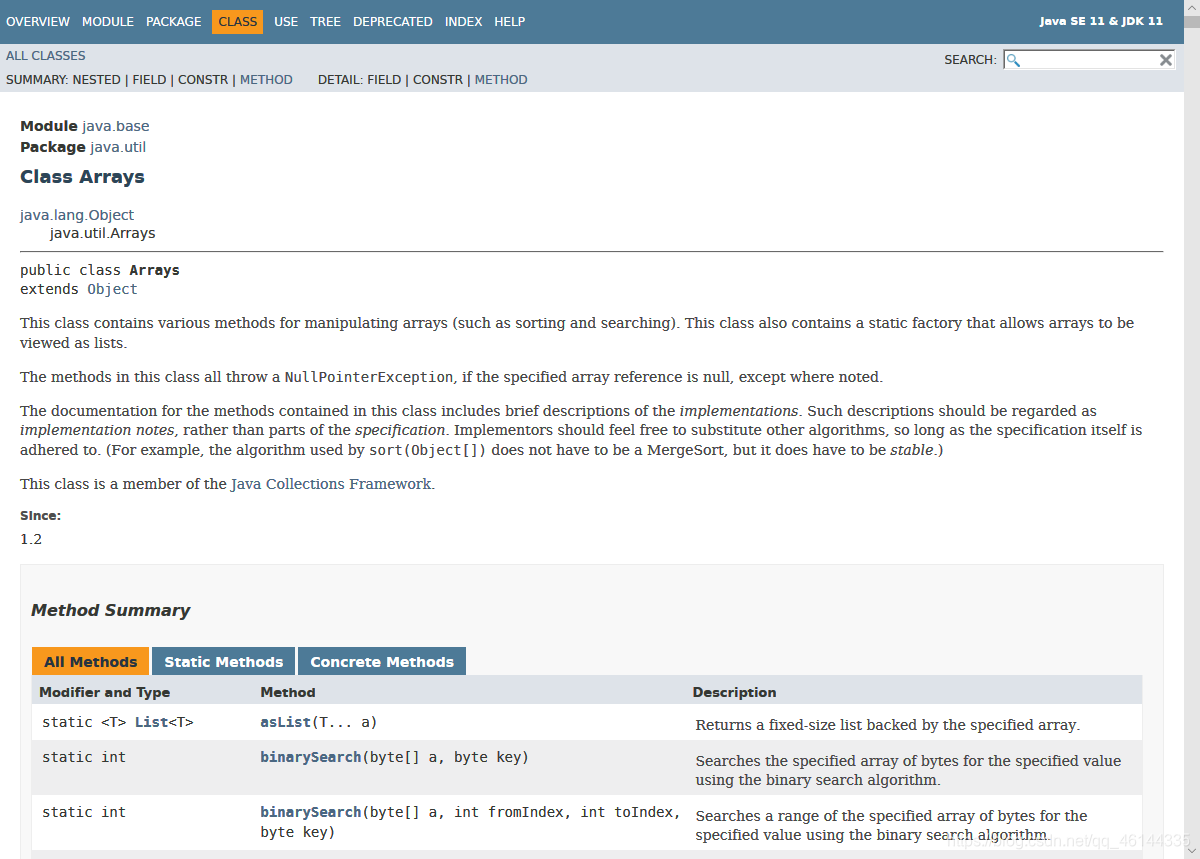This screenshot has width=1200, height=859.
Task: Jump to METHOD in the SUMMARY row
Action: point(266,80)
